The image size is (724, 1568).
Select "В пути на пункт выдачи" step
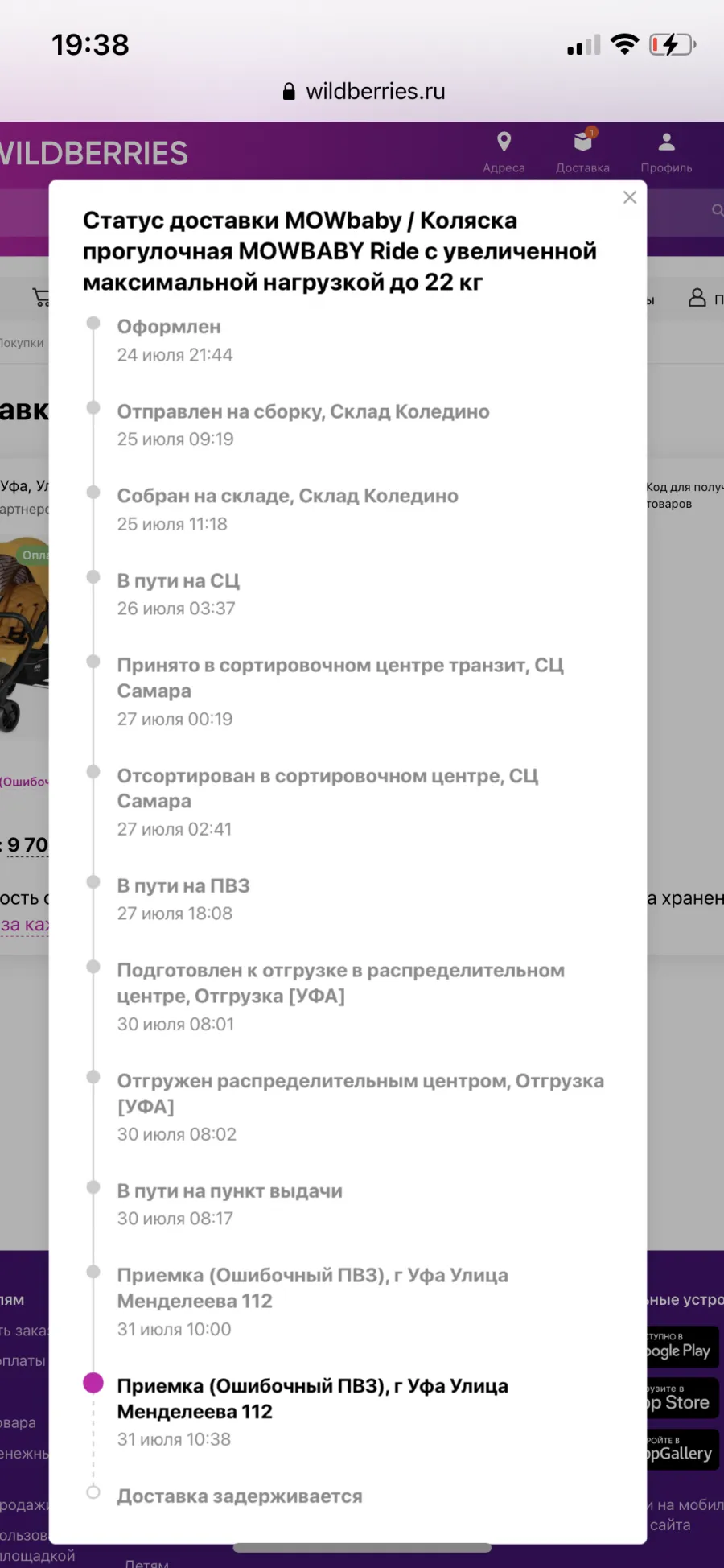pyautogui.click(x=230, y=1190)
